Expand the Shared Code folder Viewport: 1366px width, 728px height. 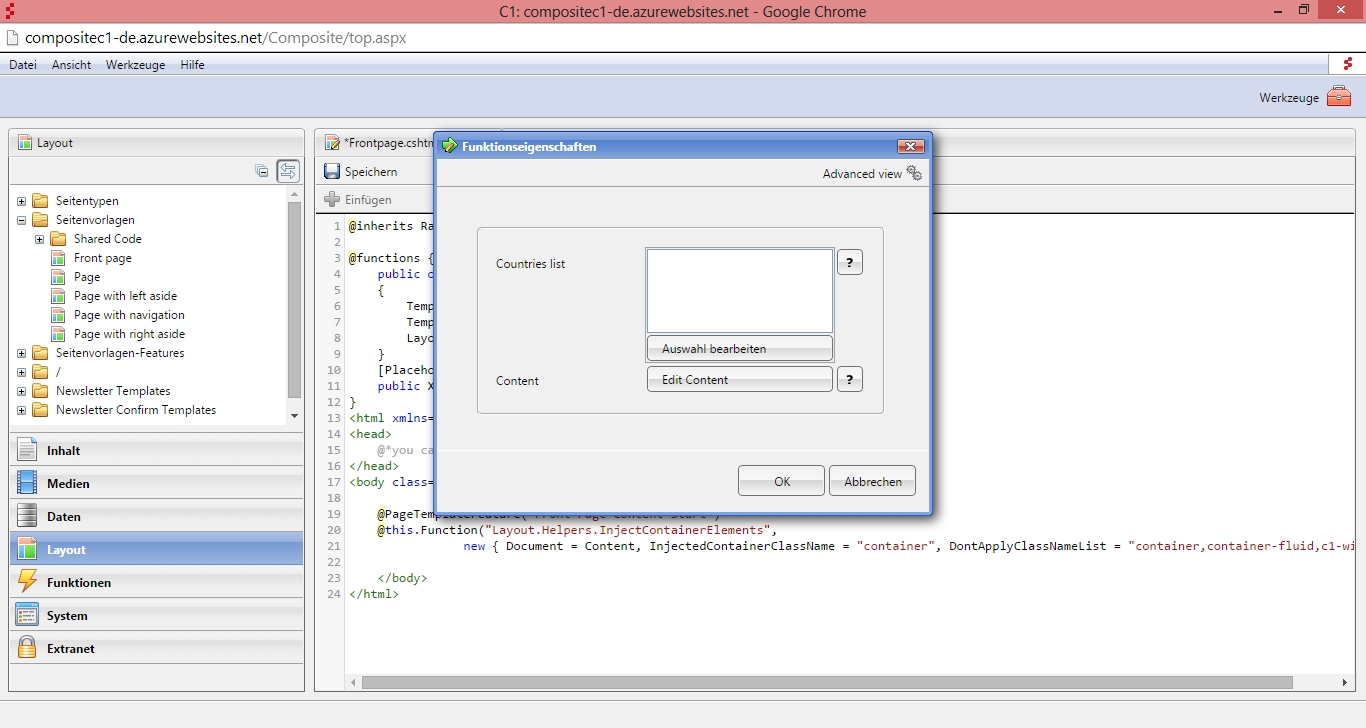(x=40, y=239)
